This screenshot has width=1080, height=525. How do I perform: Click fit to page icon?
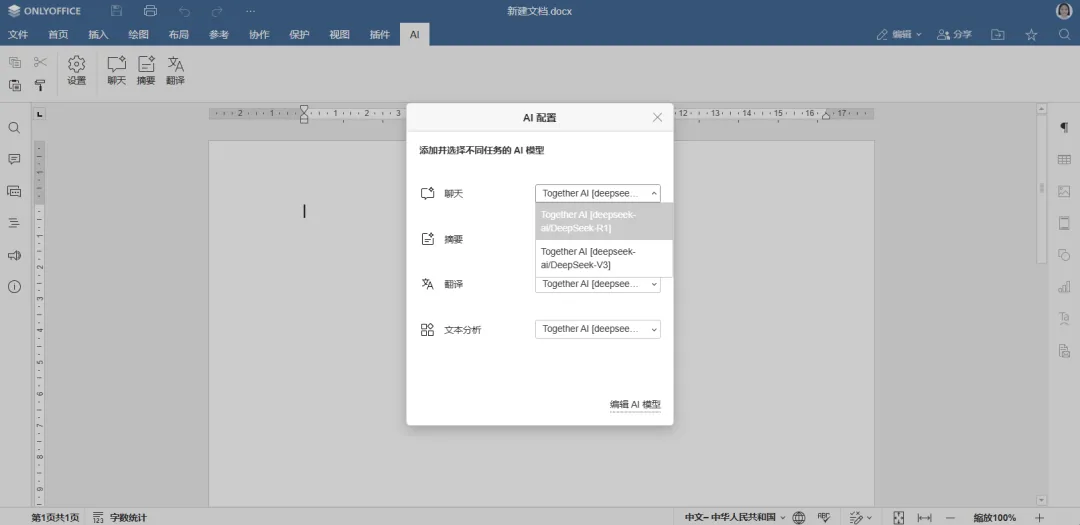[899, 517]
